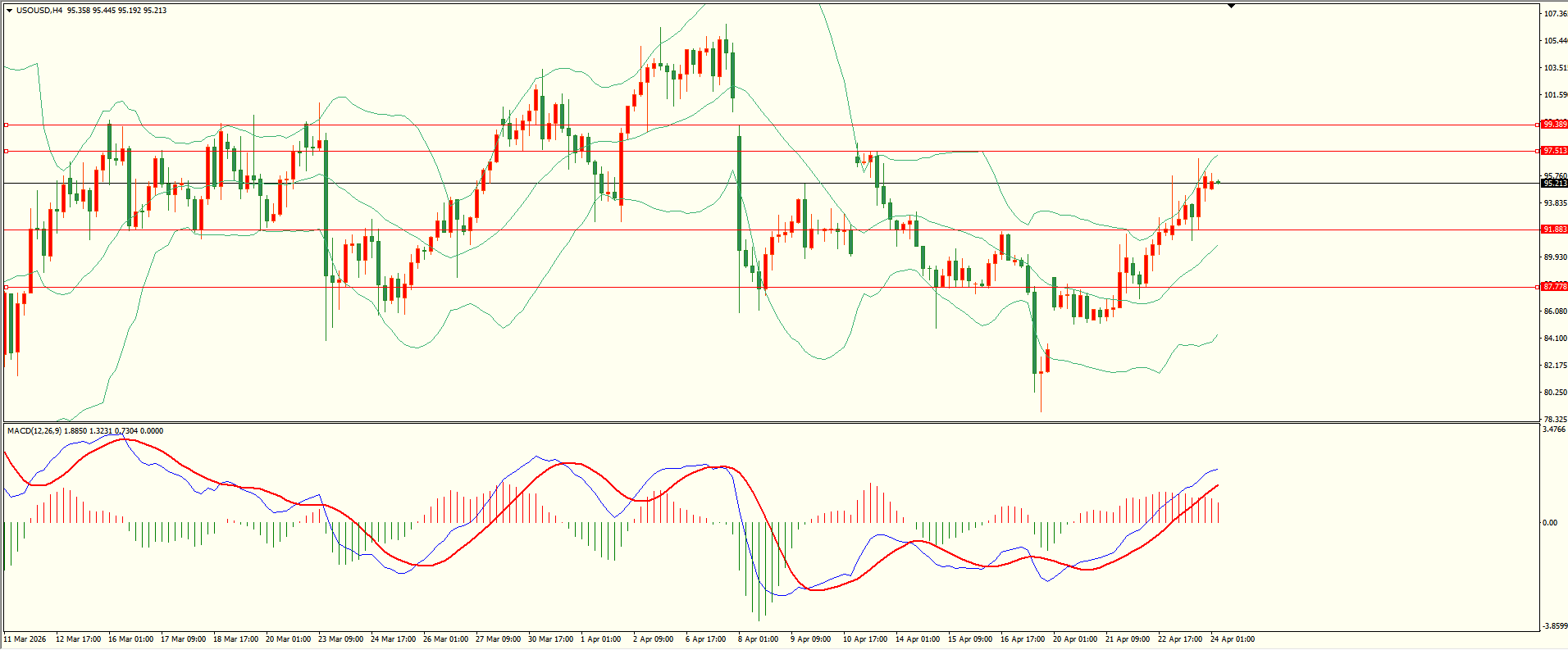Click the 24 Apr 01:00 time label
Image resolution: width=1568 pixels, height=650 pixels.
[x=1233, y=639]
